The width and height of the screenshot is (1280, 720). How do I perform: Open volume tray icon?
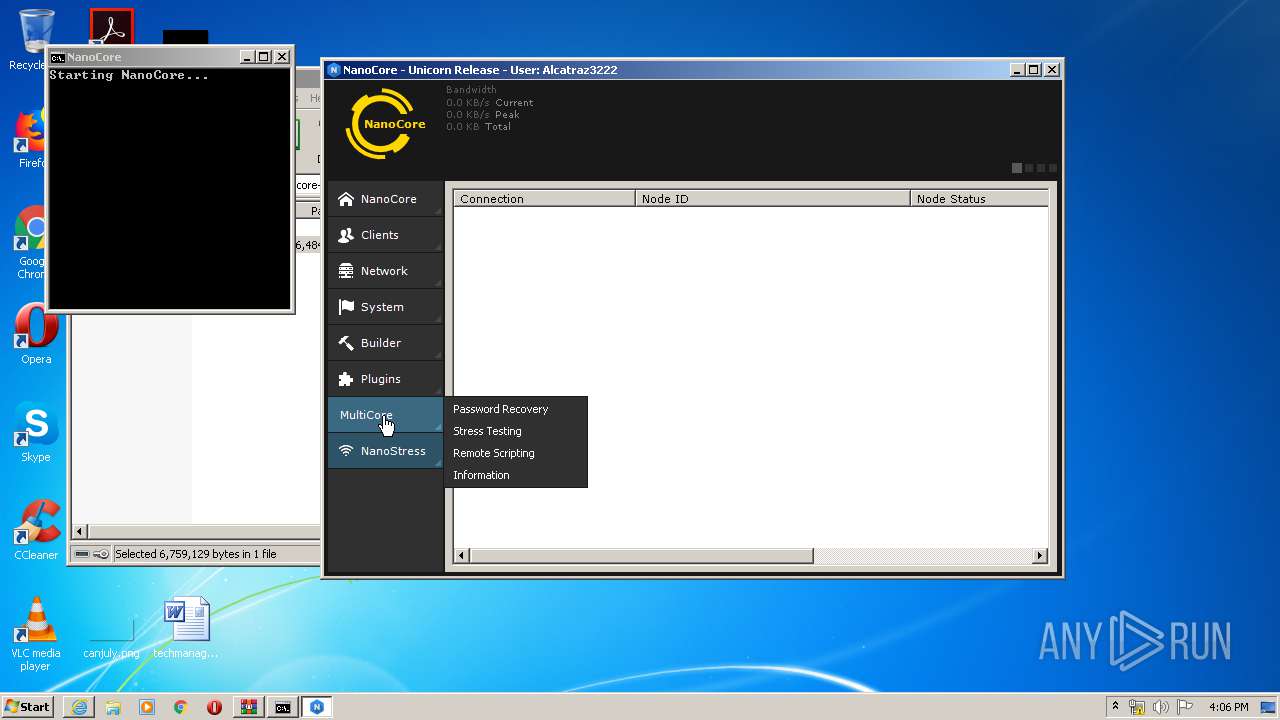tap(1161, 707)
